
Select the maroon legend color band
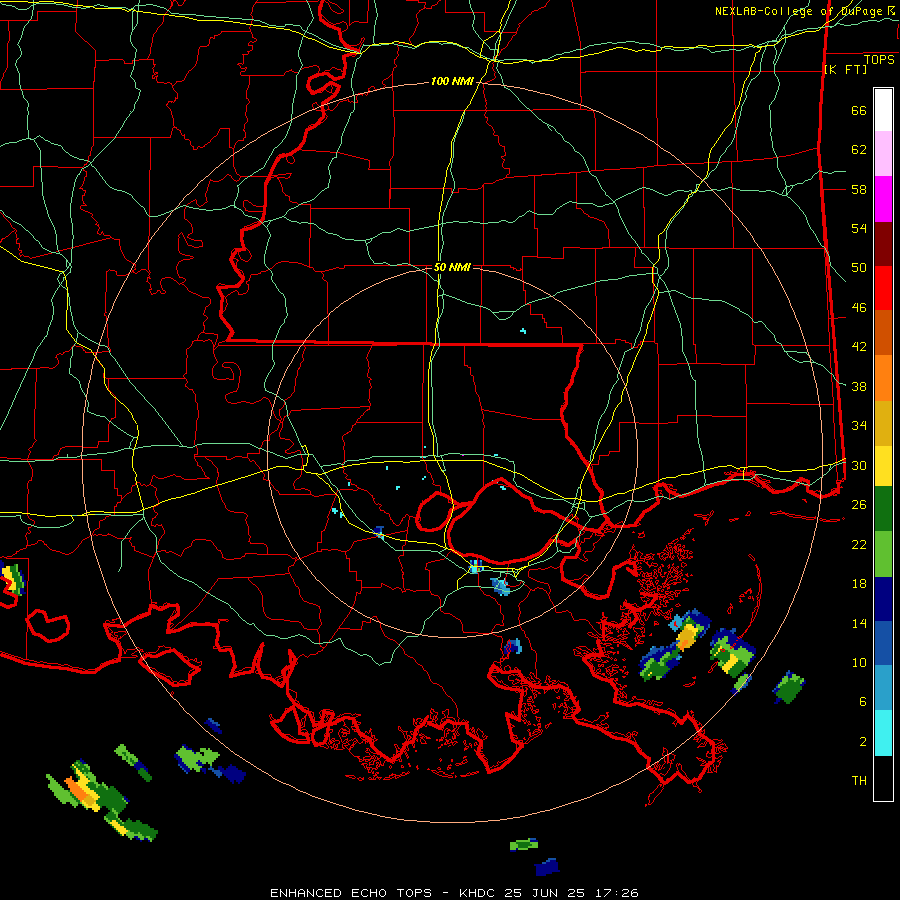point(883,243)
